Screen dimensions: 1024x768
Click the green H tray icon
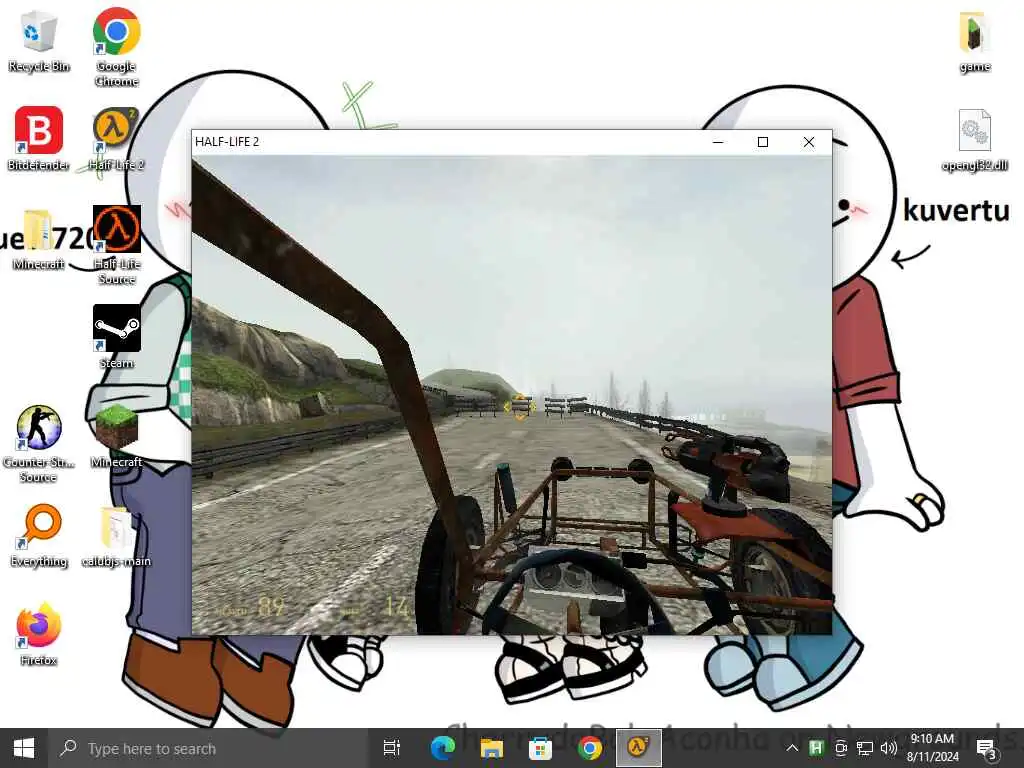point(816,748)
